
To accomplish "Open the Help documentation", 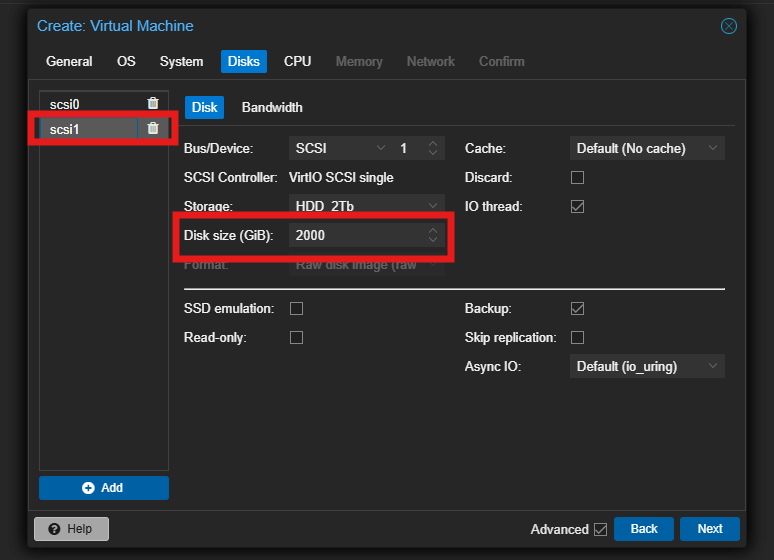I will click(72, 529).
